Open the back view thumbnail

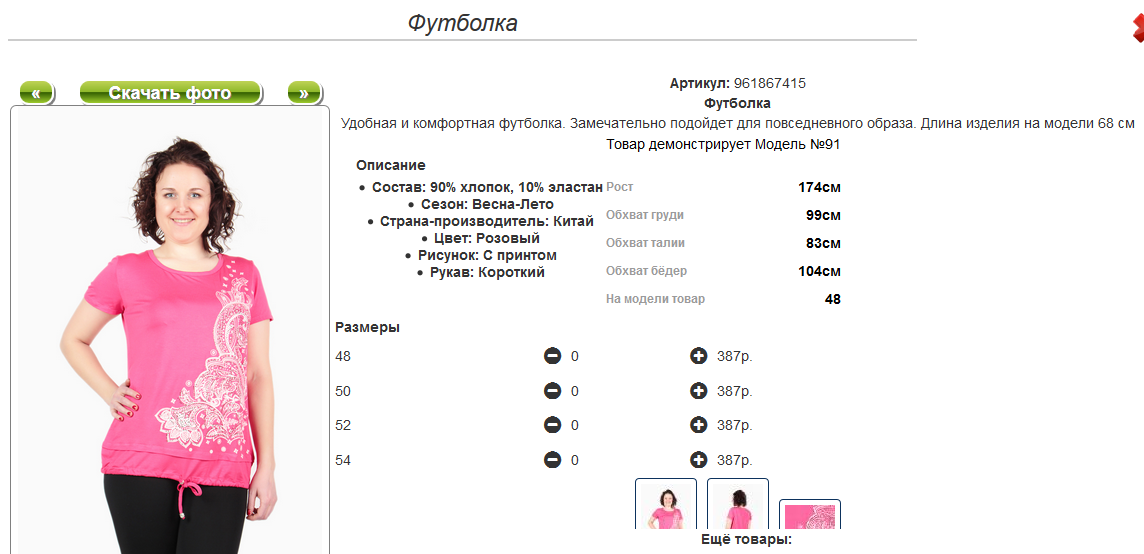click(738, 504)
